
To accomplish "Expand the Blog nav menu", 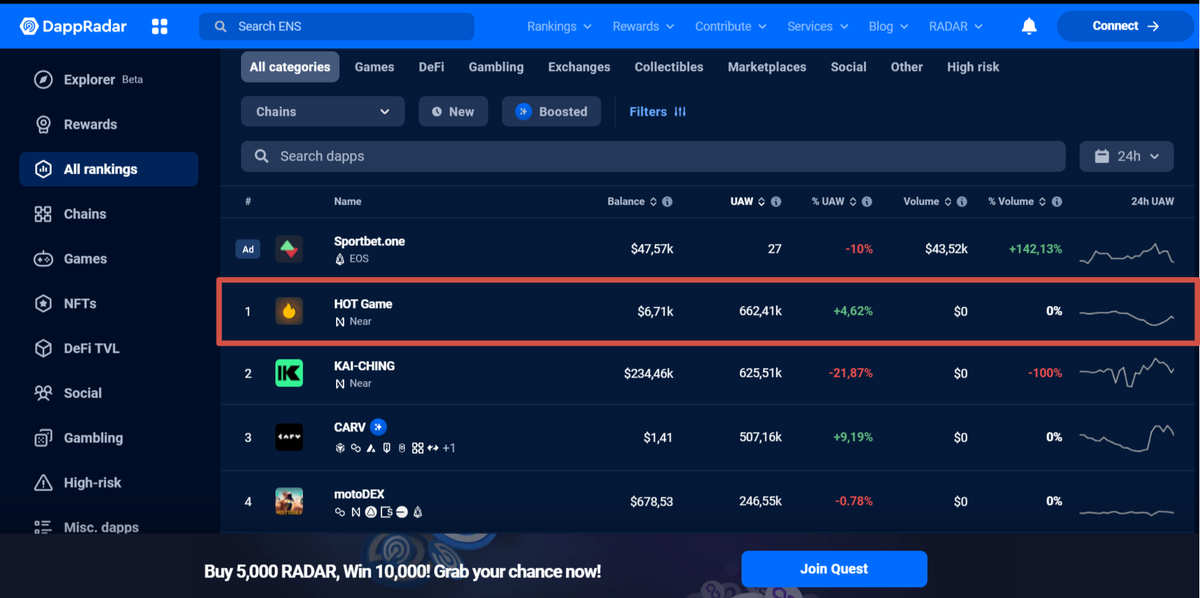I will [888, 26].
